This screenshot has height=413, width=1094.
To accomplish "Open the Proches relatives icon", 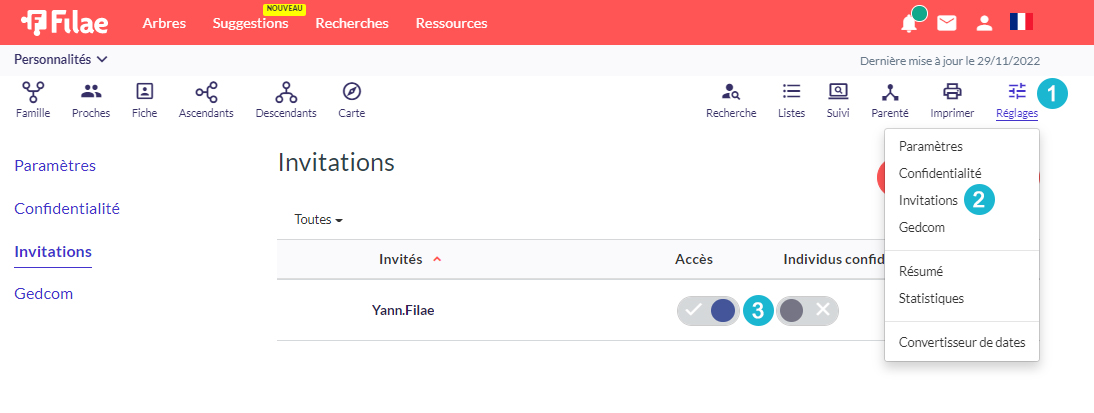I will tap(91, 91).
